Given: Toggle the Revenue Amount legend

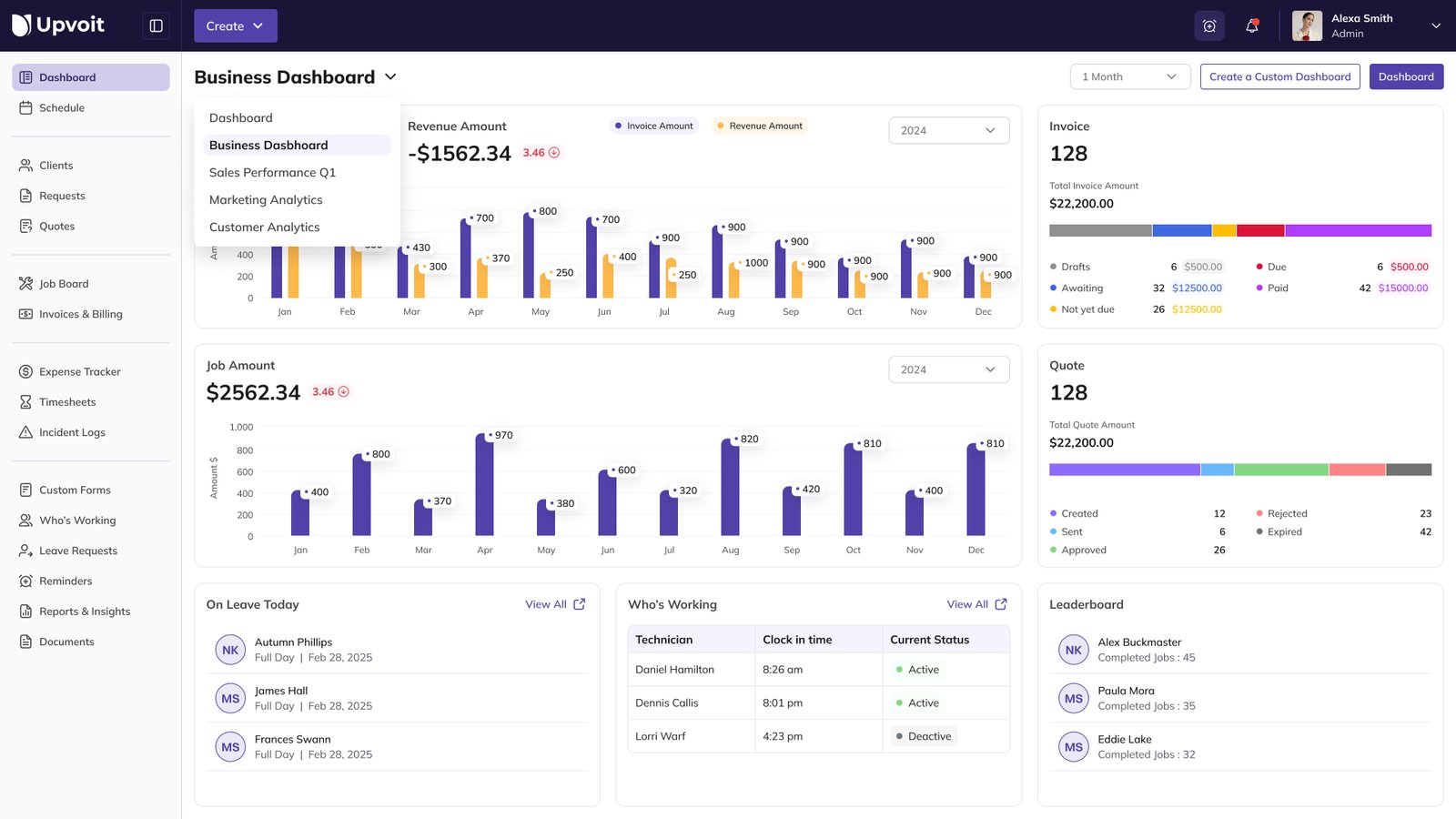Looking at the screenshot, I should tap(759, 126).
